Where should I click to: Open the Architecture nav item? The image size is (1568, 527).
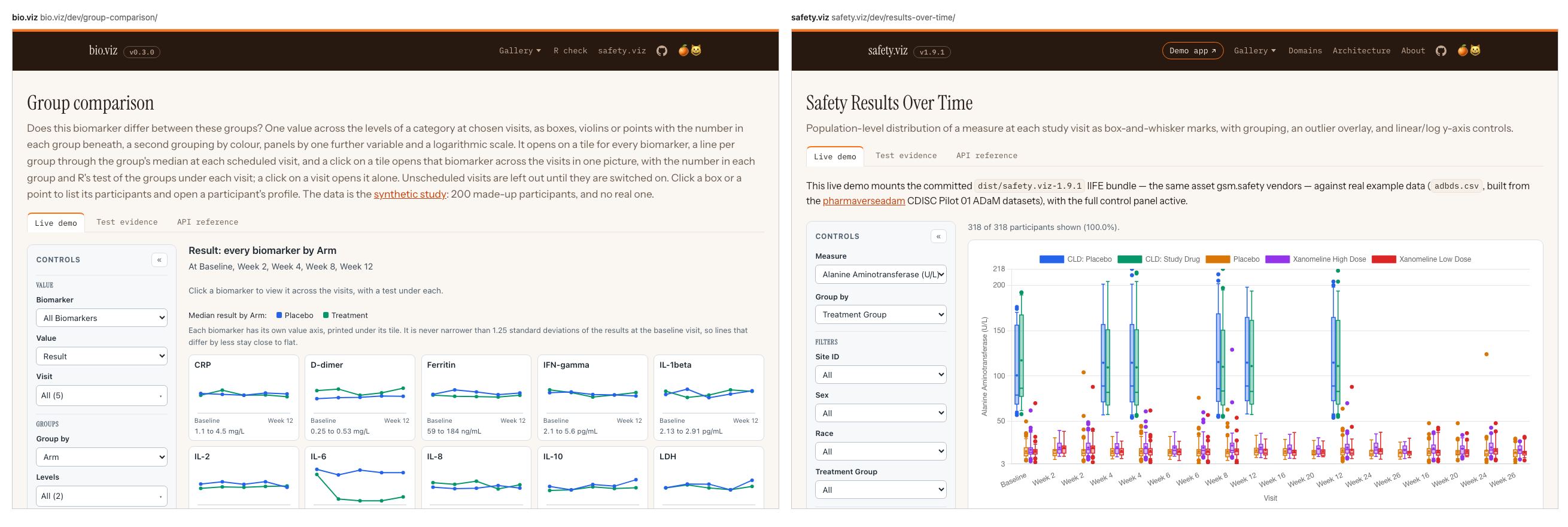click(x=1361, y=50)
